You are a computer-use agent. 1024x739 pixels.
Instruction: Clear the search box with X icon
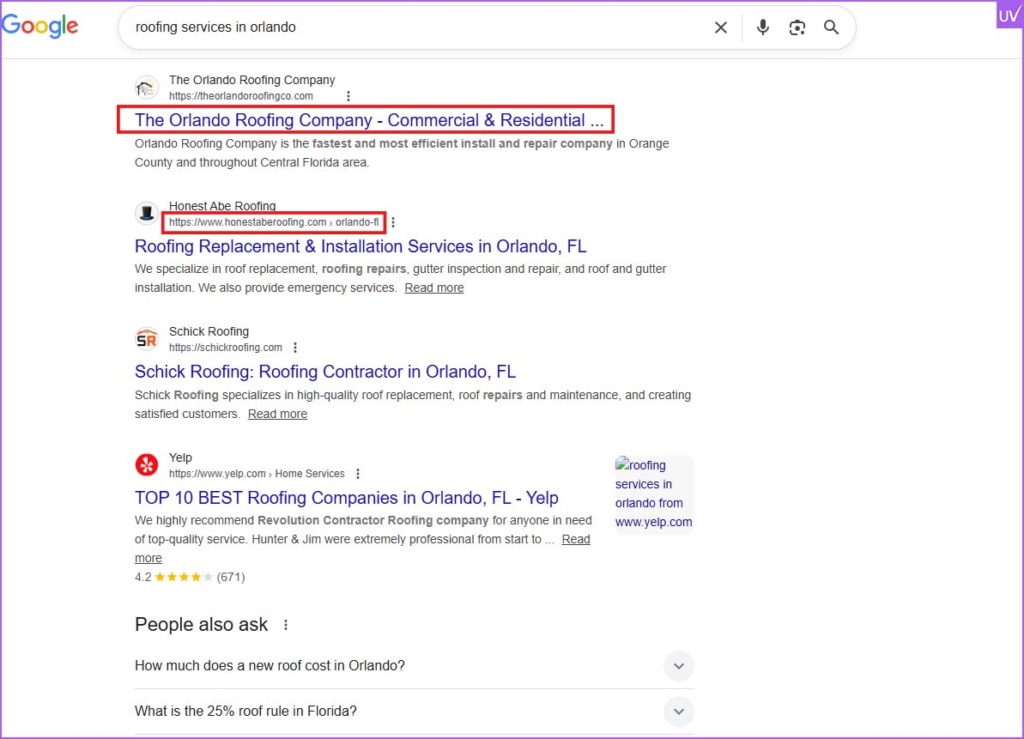720,28
